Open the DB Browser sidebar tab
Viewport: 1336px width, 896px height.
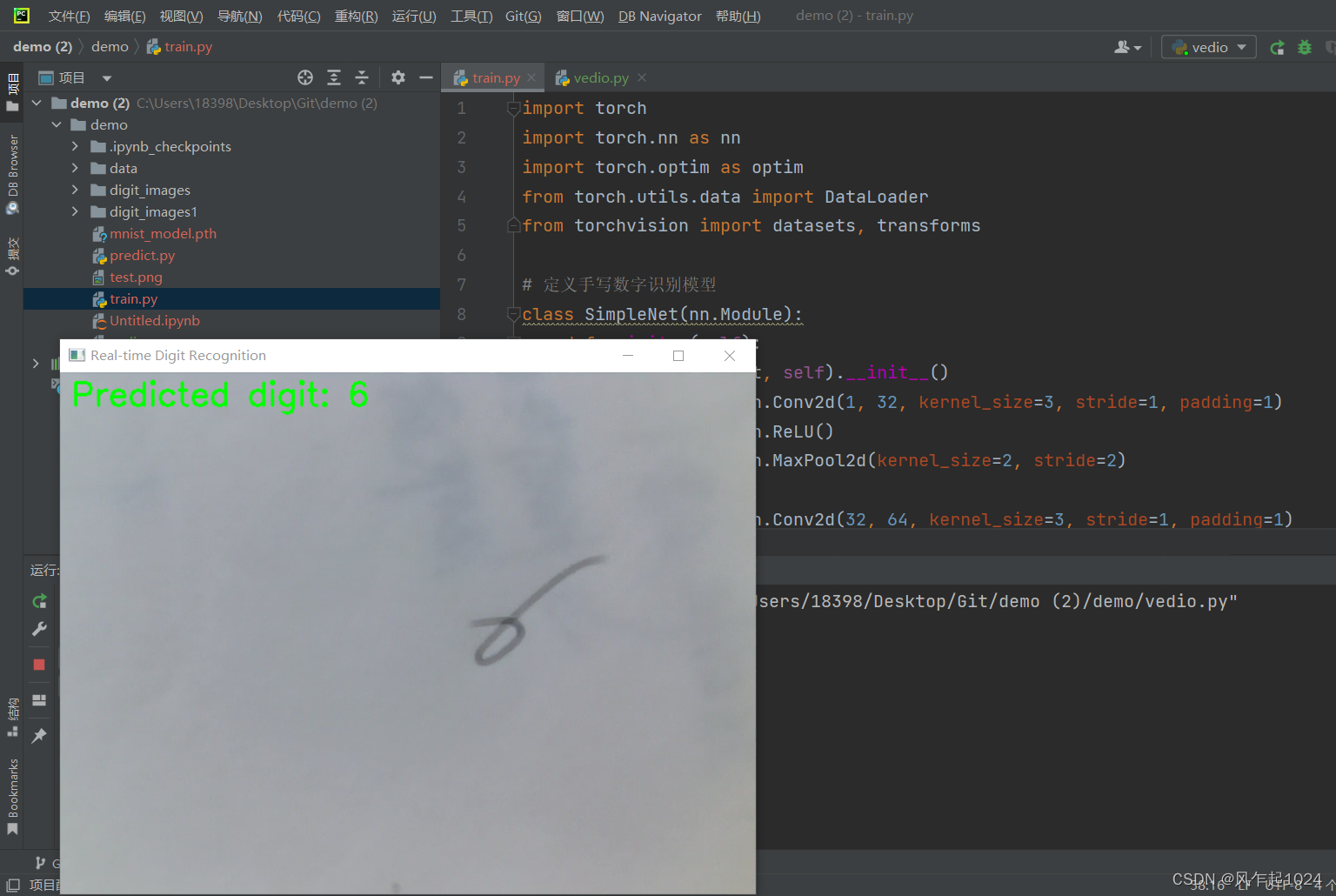(x=12, y=174)
